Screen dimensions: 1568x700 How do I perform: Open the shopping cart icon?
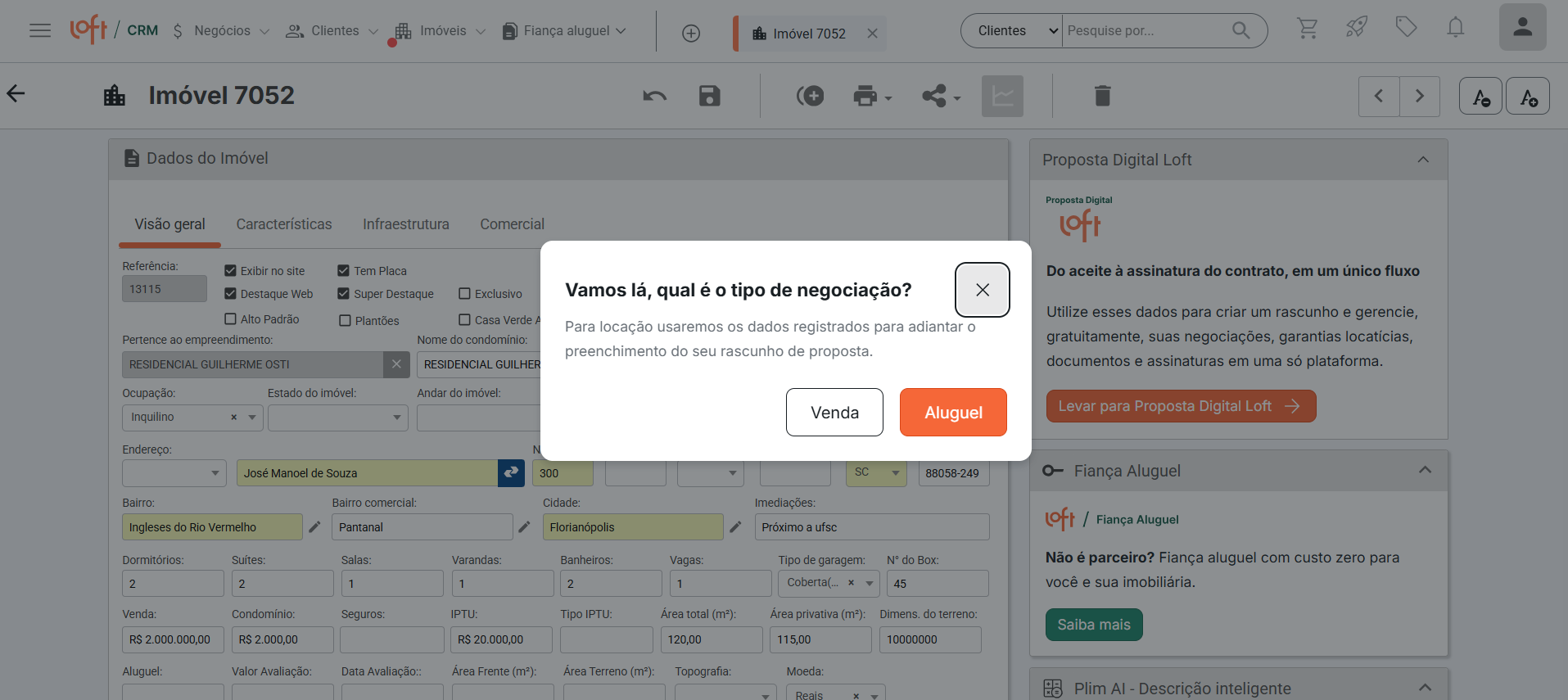[1308, 29]
